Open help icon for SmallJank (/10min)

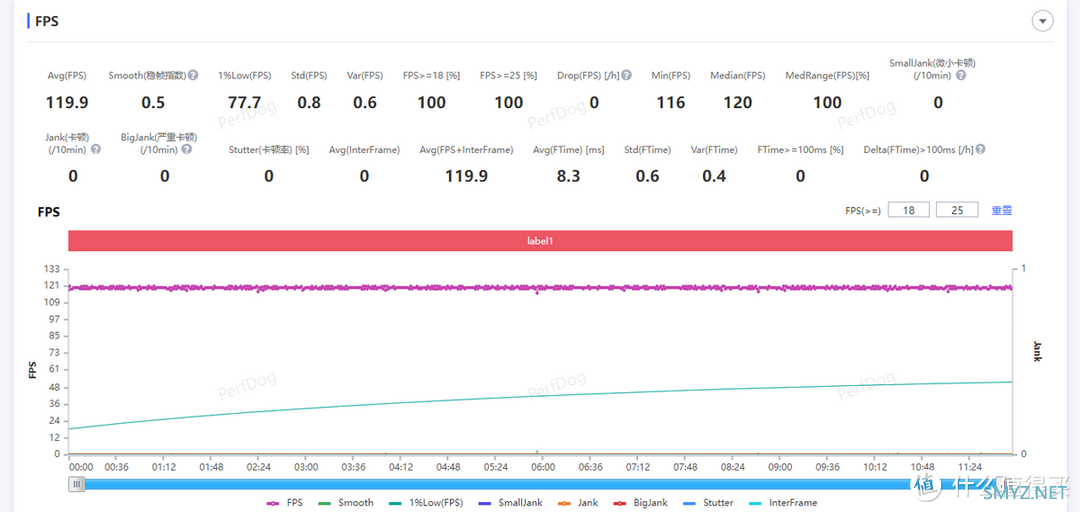click(x=961, y=75)
